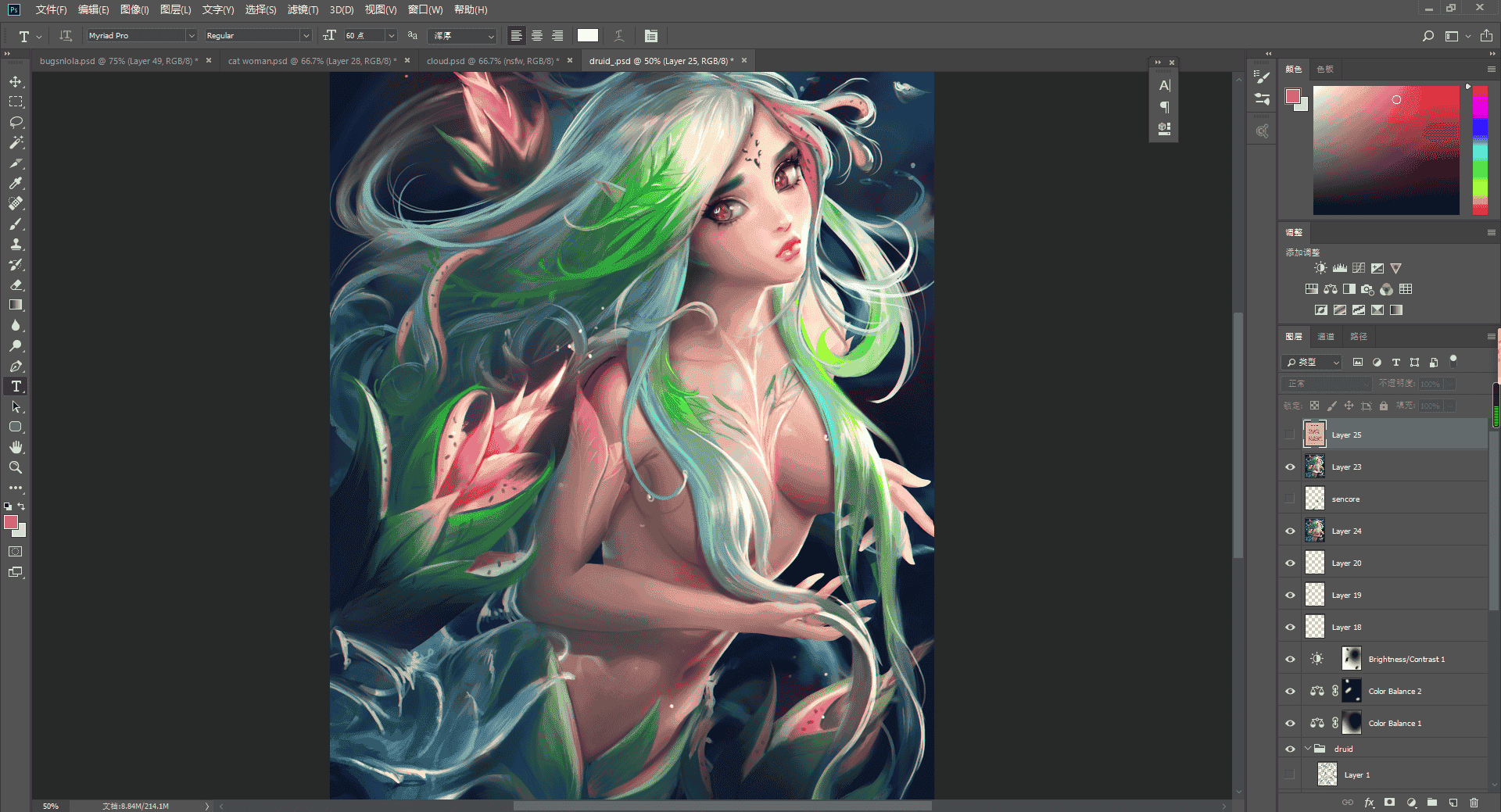Select the Lasso tool
The image size is (1501, 812).
coord(16,122)
